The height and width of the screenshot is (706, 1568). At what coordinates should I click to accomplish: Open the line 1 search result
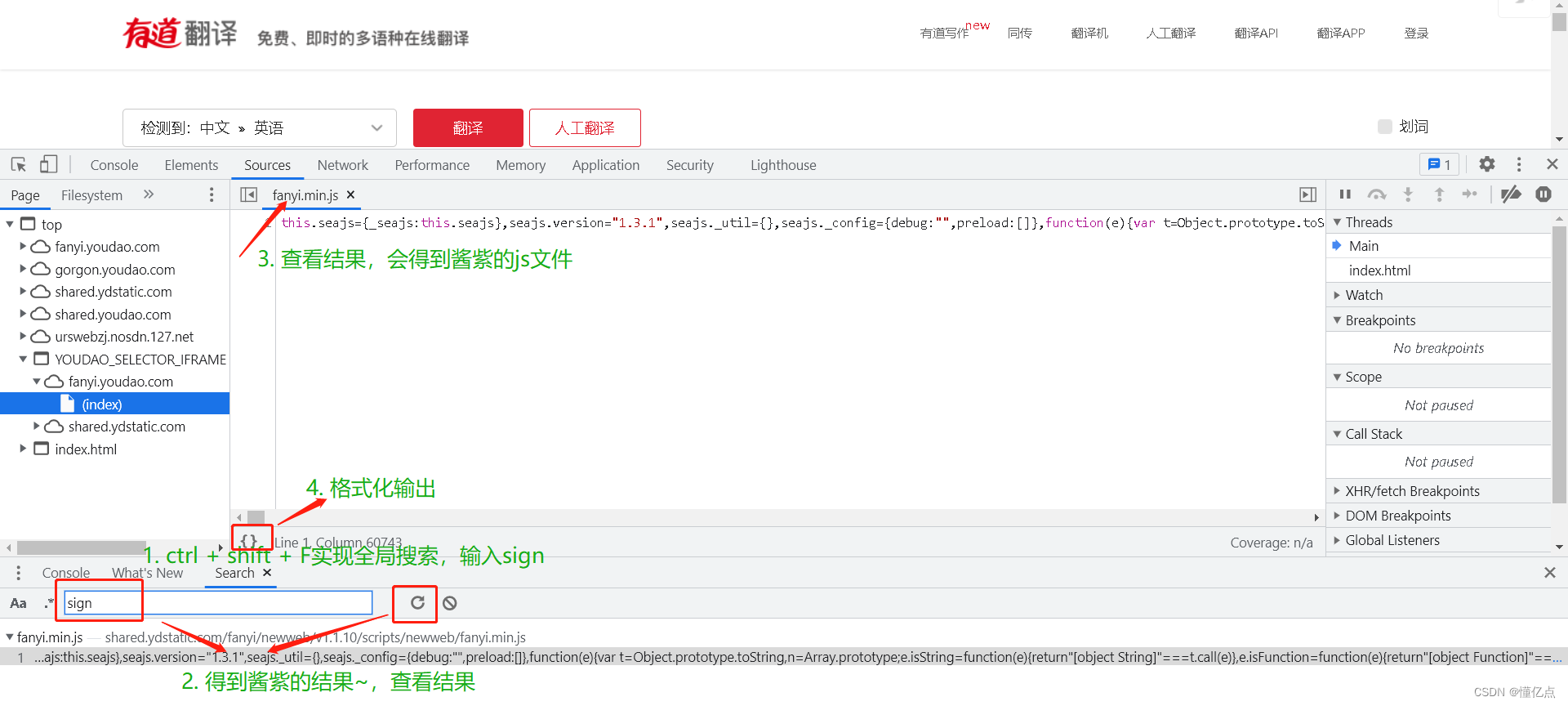click(x=784, y=657)
